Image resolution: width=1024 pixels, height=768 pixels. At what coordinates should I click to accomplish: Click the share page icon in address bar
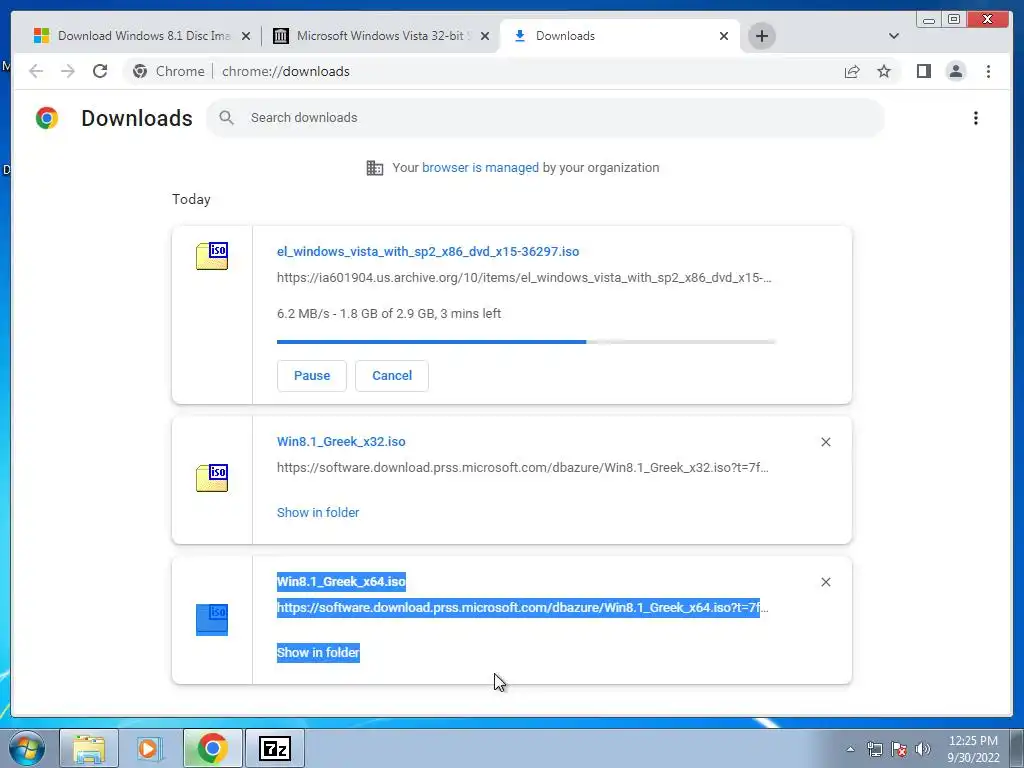pos(852,71)
